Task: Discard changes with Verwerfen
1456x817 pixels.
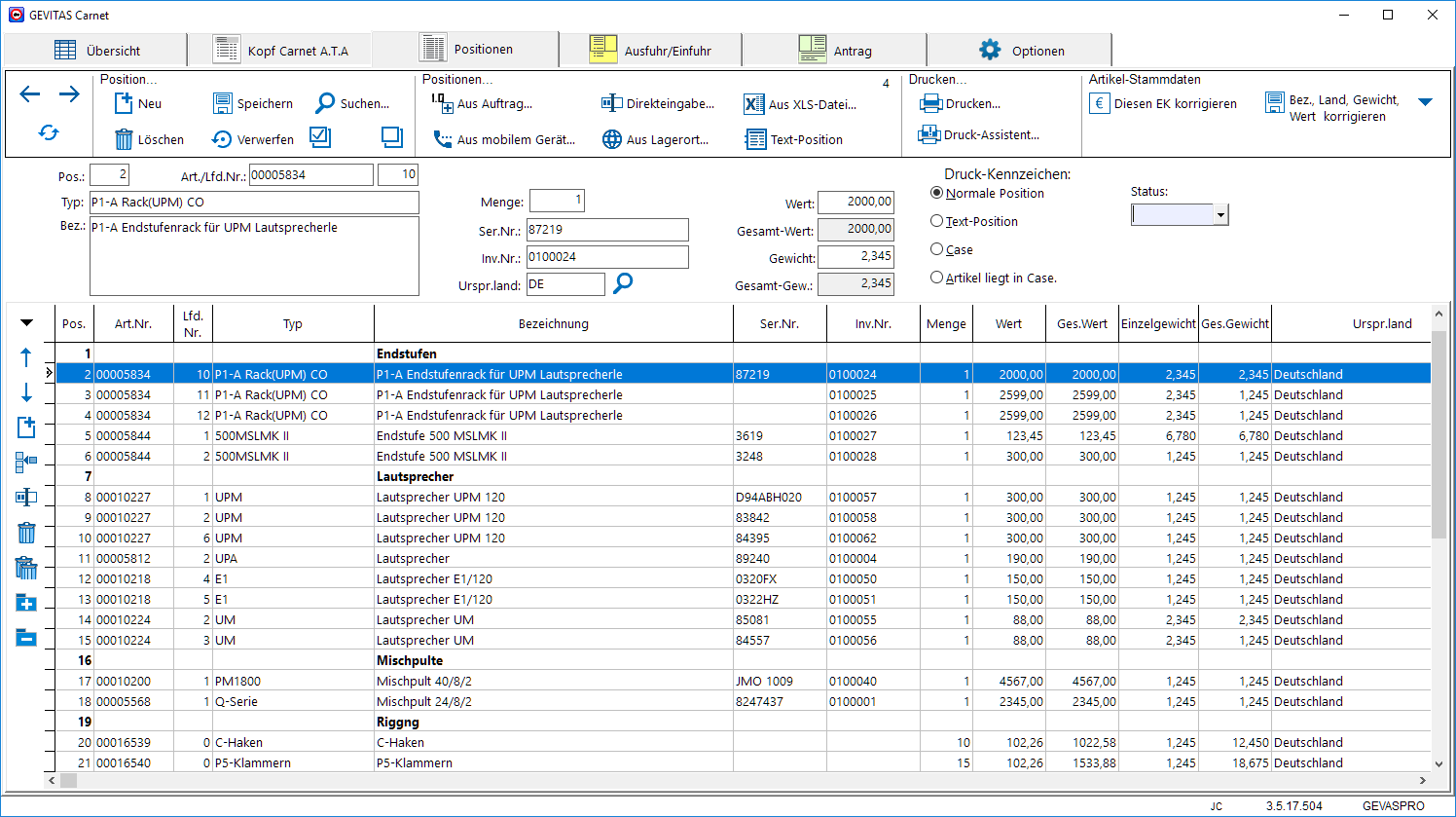Action: 253,139
